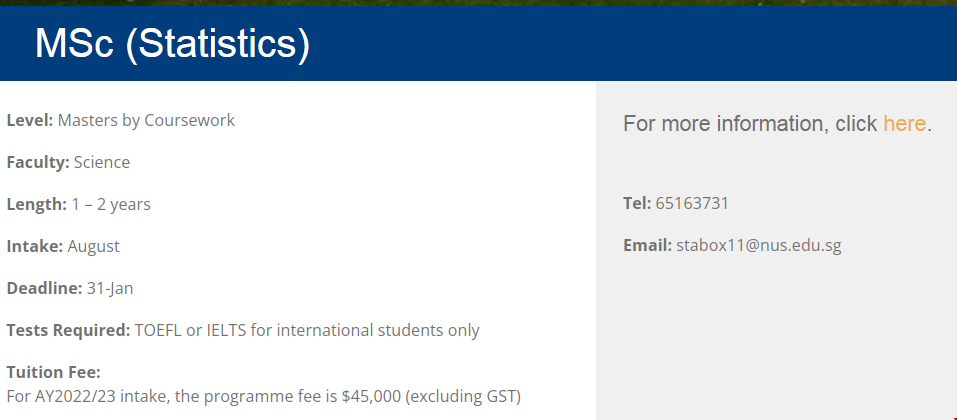Click the "Length:" bold label

(x=36, y=204)
